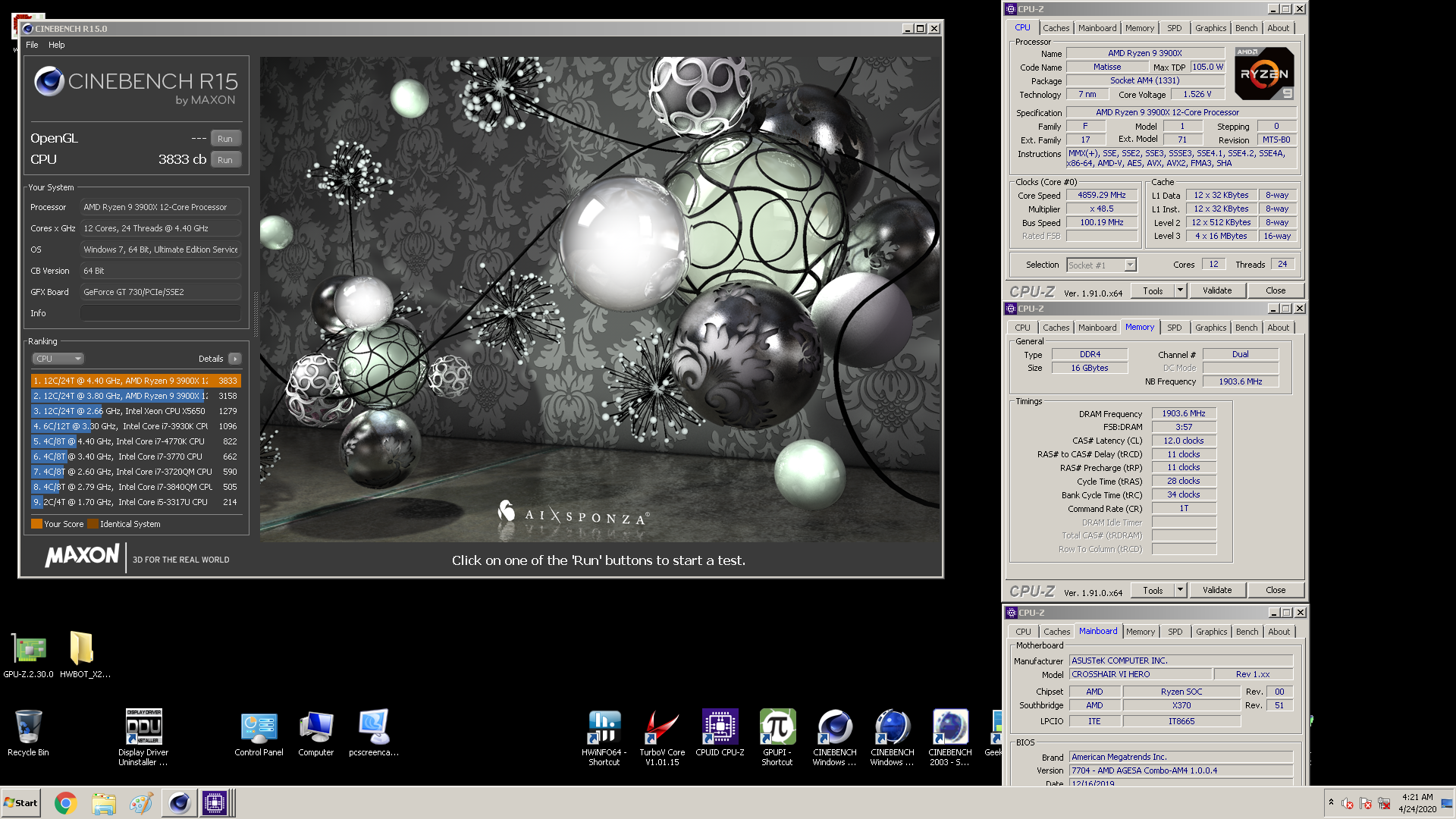Click the Cinebench title bar logo icon
Image resolution: width=1456 pixels, height=819 pixels.
pos(28,29)
